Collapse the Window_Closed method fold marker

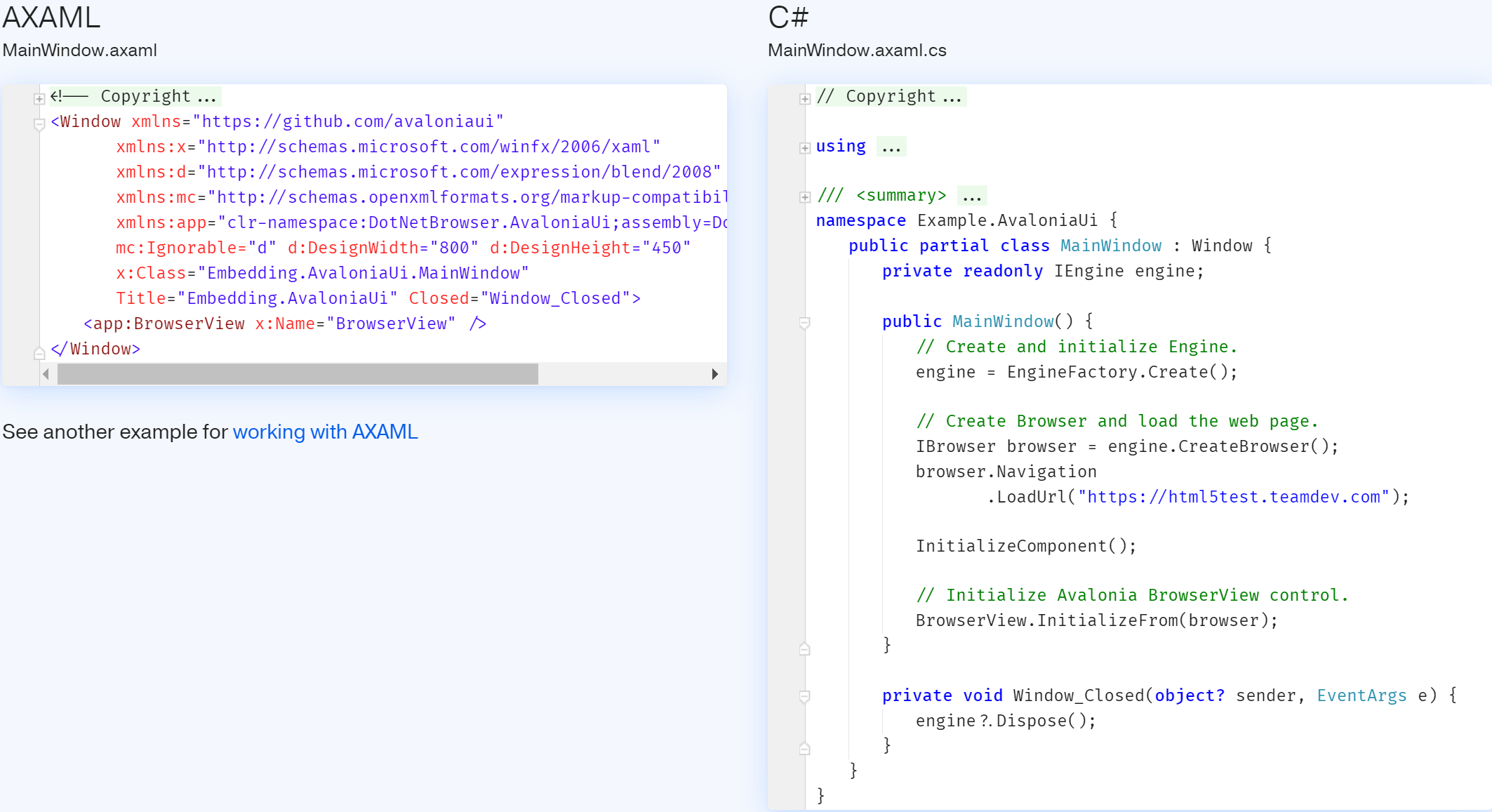click(805, 696)
